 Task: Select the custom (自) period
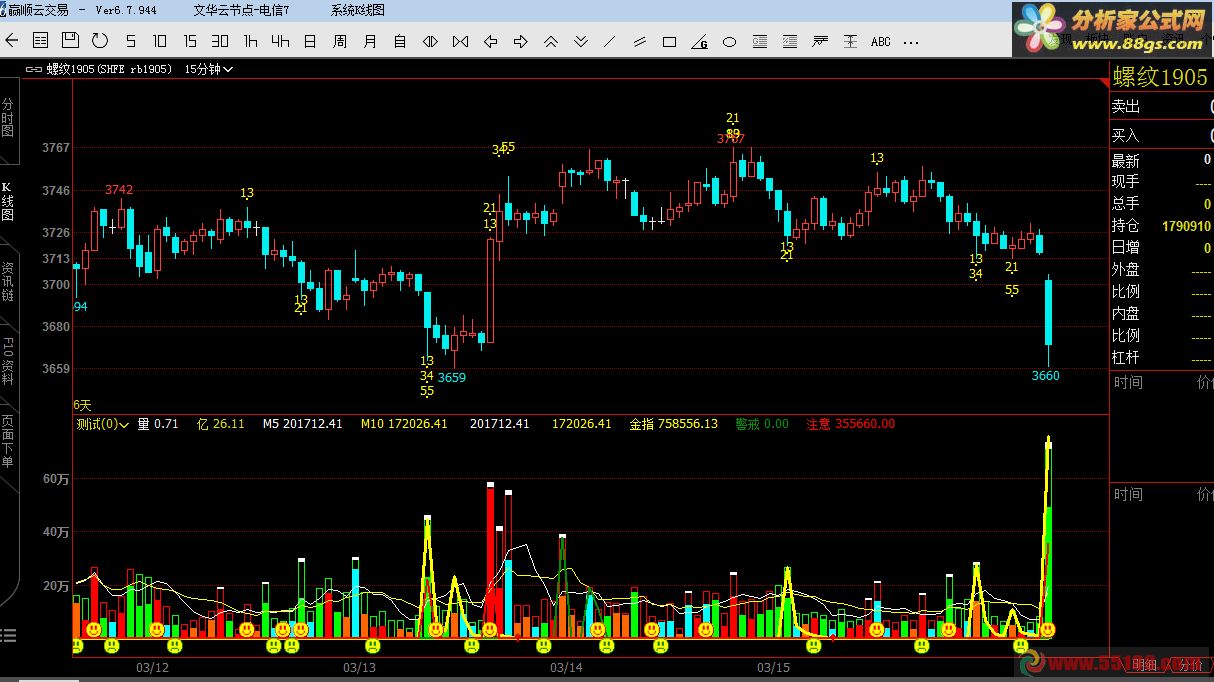[400, 41]
